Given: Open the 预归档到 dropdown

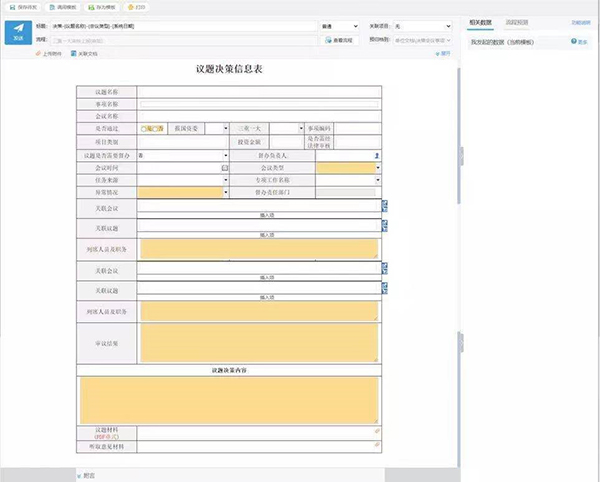Looking at the screenshot, I should click(x=423, y=40).
